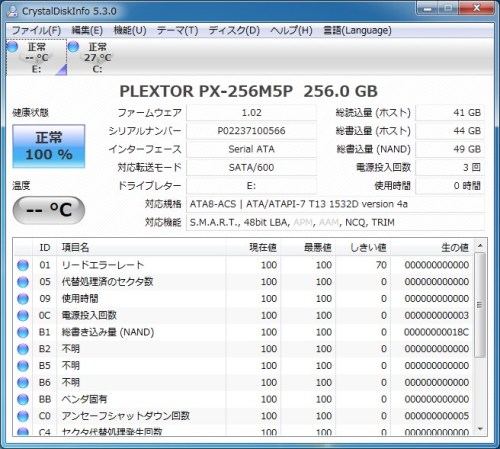The width and height of the screenshot is (500, 449).
Task: Click the PLEXTOR PX-256M5P model title
Action: [248, 91]
